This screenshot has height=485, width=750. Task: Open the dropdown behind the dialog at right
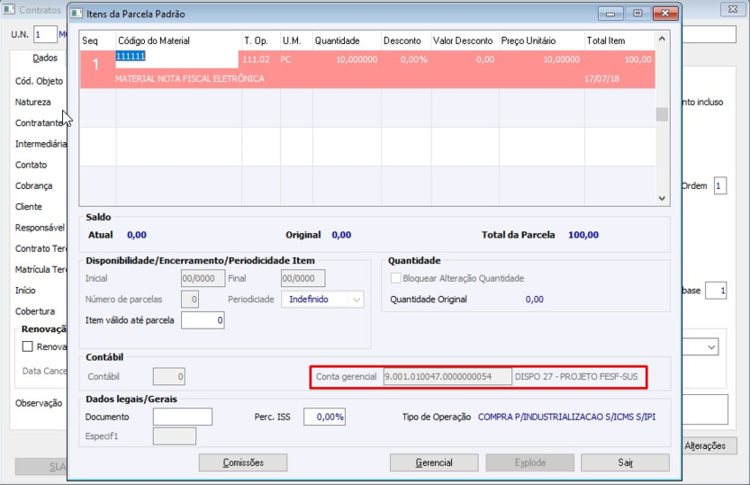coord(711,347)
